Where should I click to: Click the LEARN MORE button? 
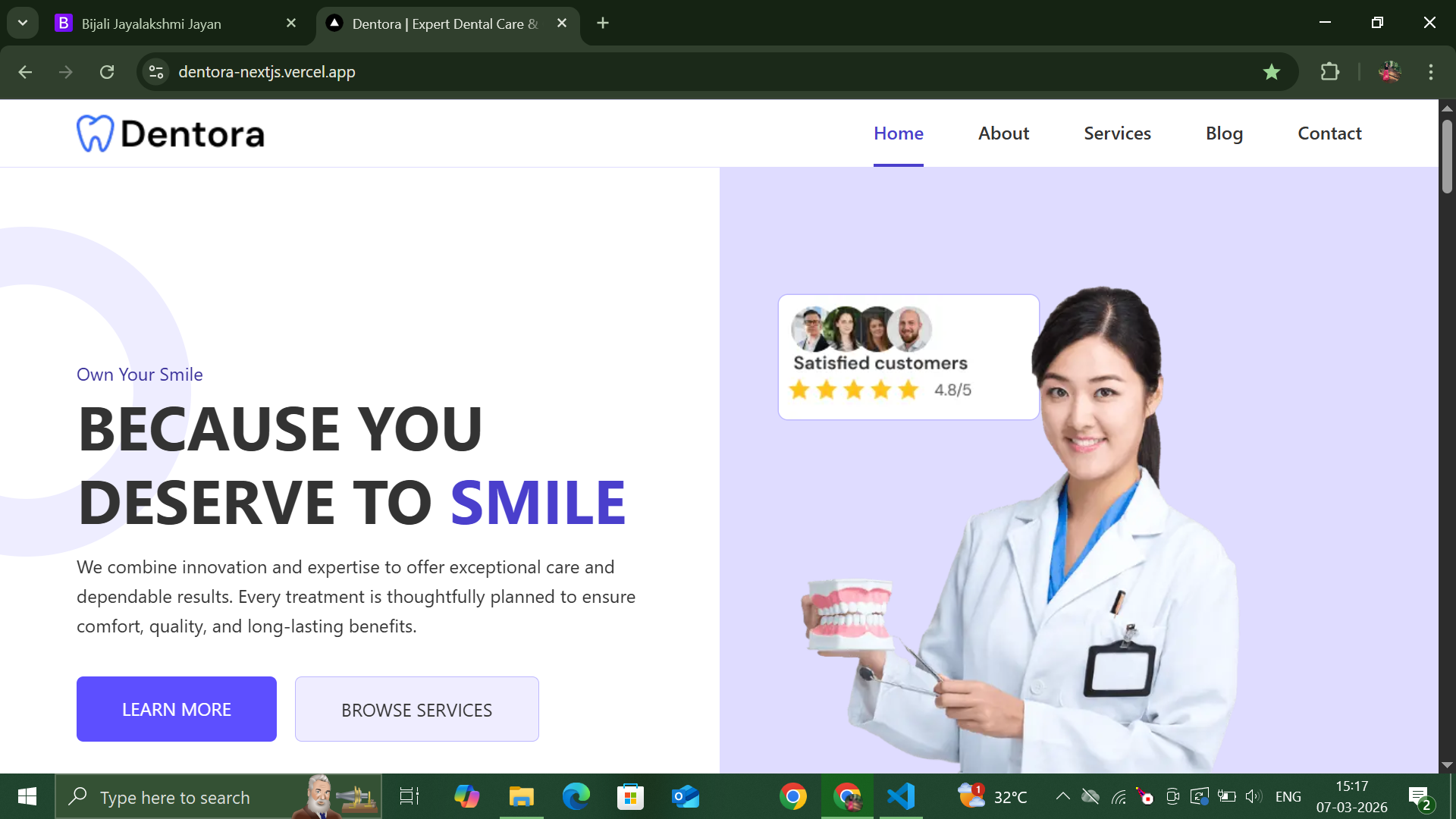point(177,709)
